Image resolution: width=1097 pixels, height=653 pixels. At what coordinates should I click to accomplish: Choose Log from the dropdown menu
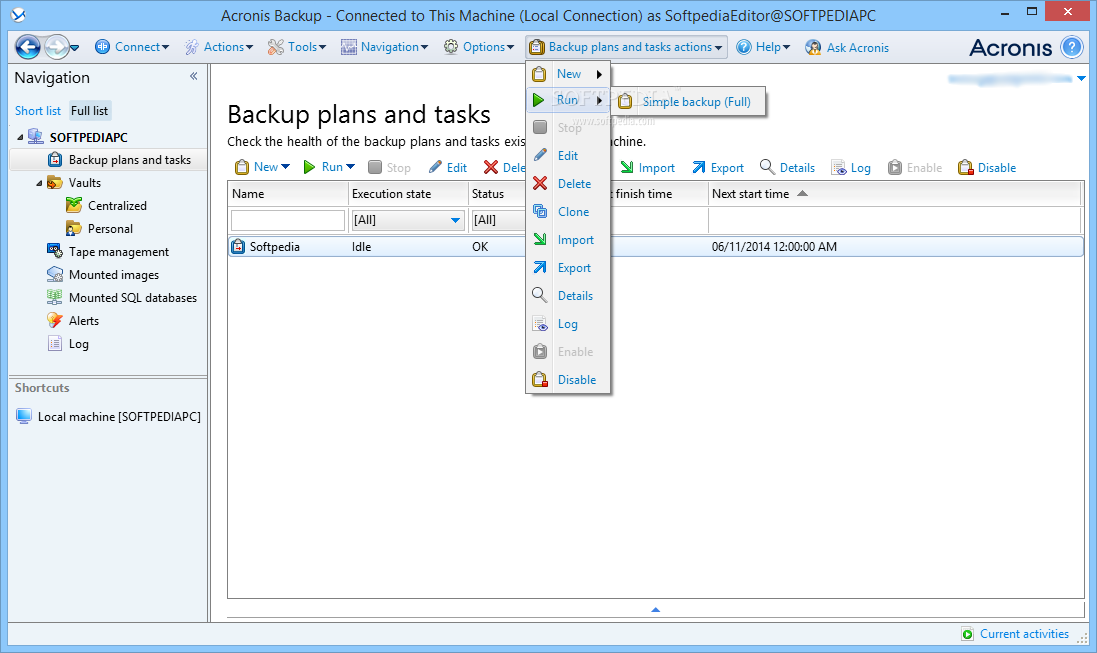click(568, 324)
